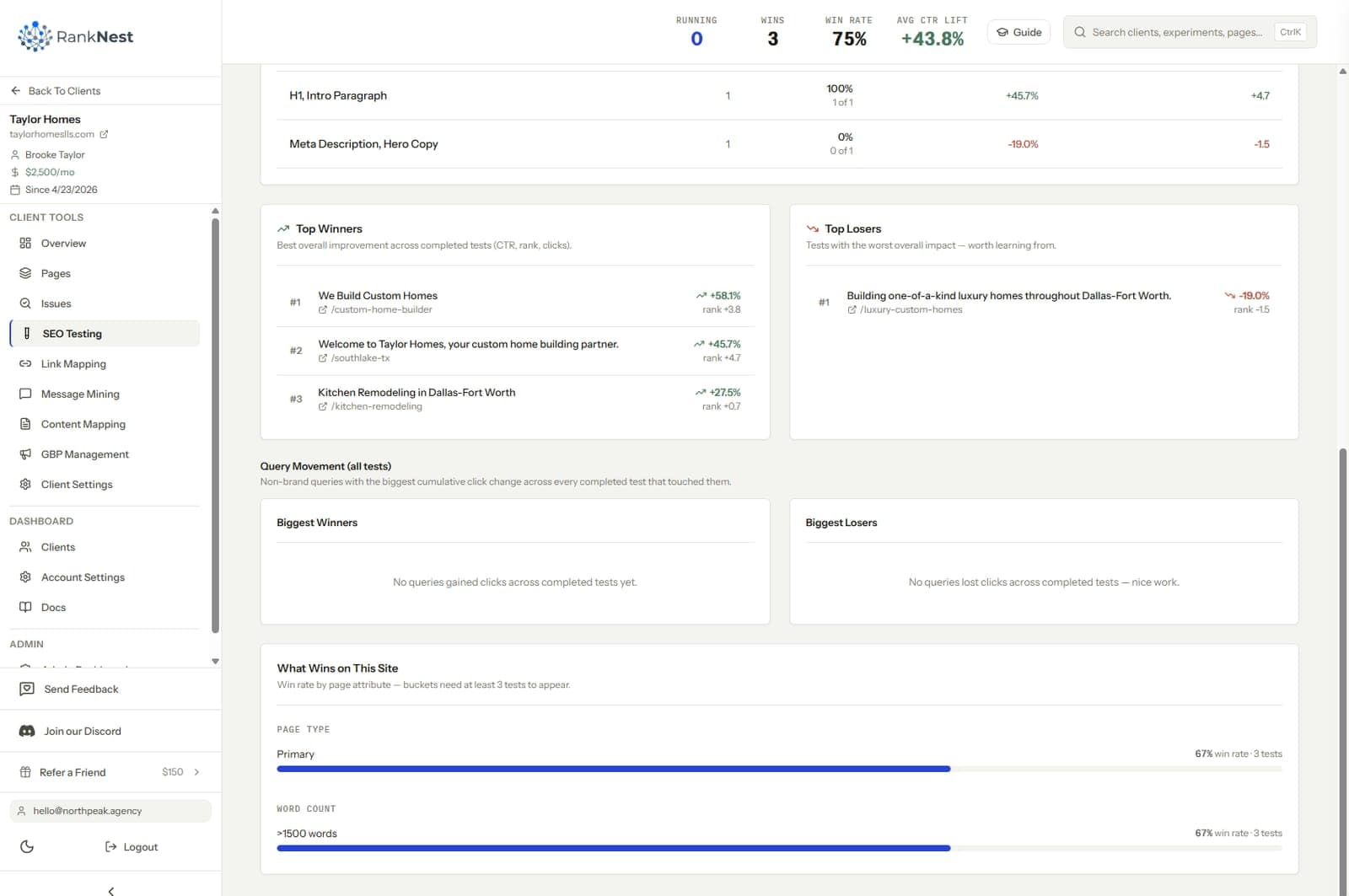Click the main page vertical scrollbar
The image size is (1349, 896).
click(1343, 670)
